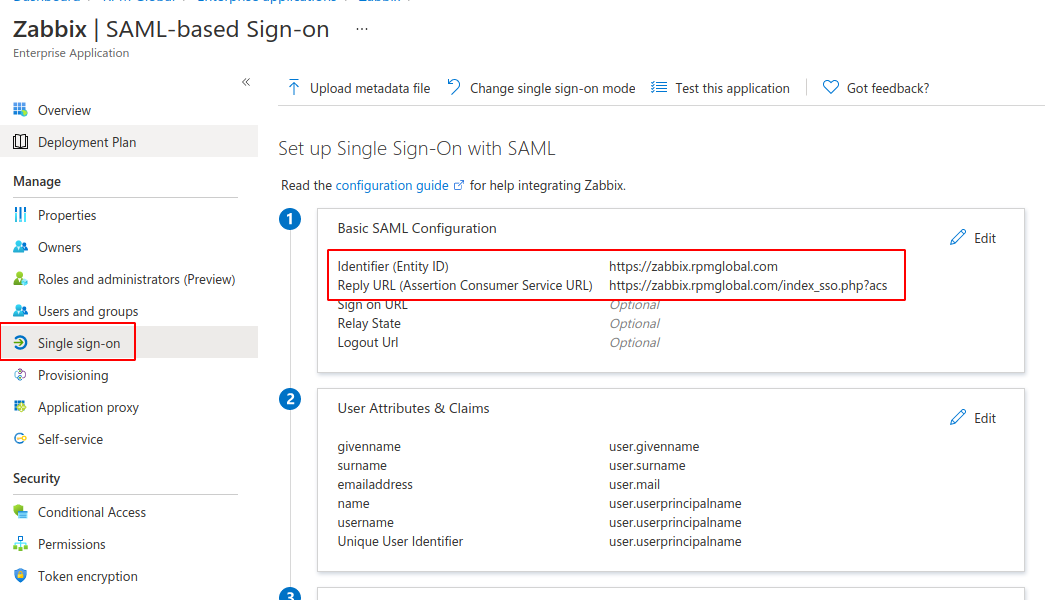Click the Application proxy icon
This screenshot has width=1045, height=600.
click(x=20, y=407)
